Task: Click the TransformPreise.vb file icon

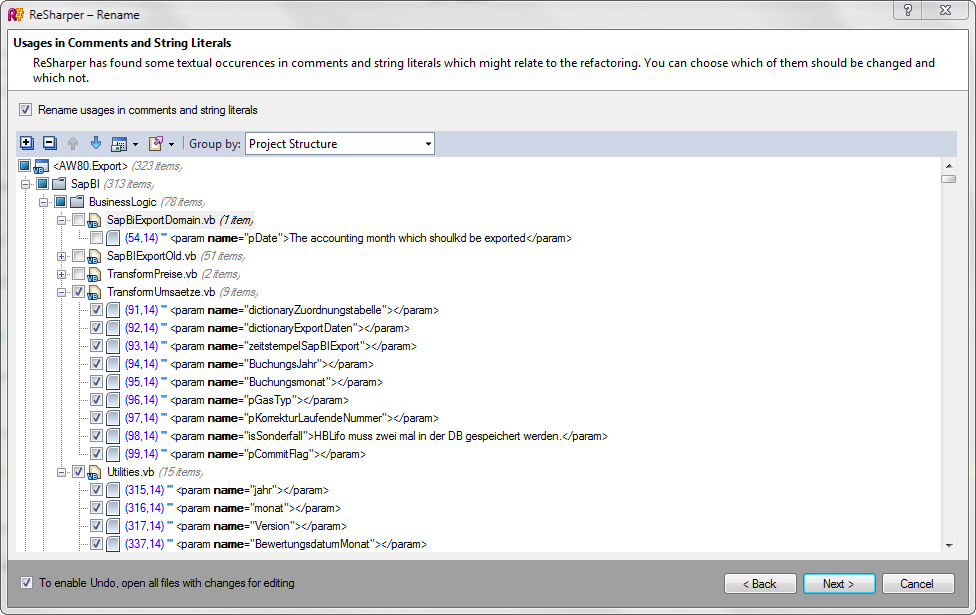Action: [x=94, y=275]
